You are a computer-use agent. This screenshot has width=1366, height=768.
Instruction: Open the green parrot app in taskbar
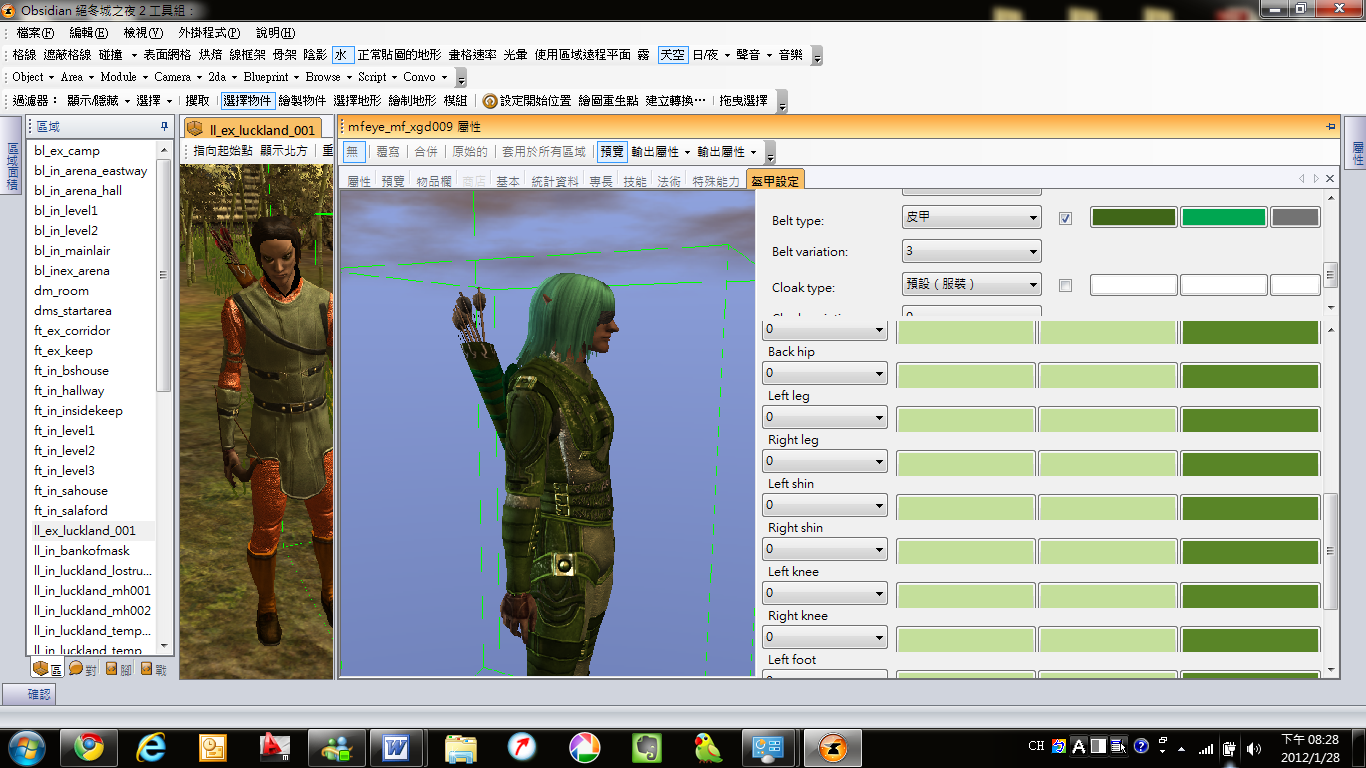click(708, 747)
